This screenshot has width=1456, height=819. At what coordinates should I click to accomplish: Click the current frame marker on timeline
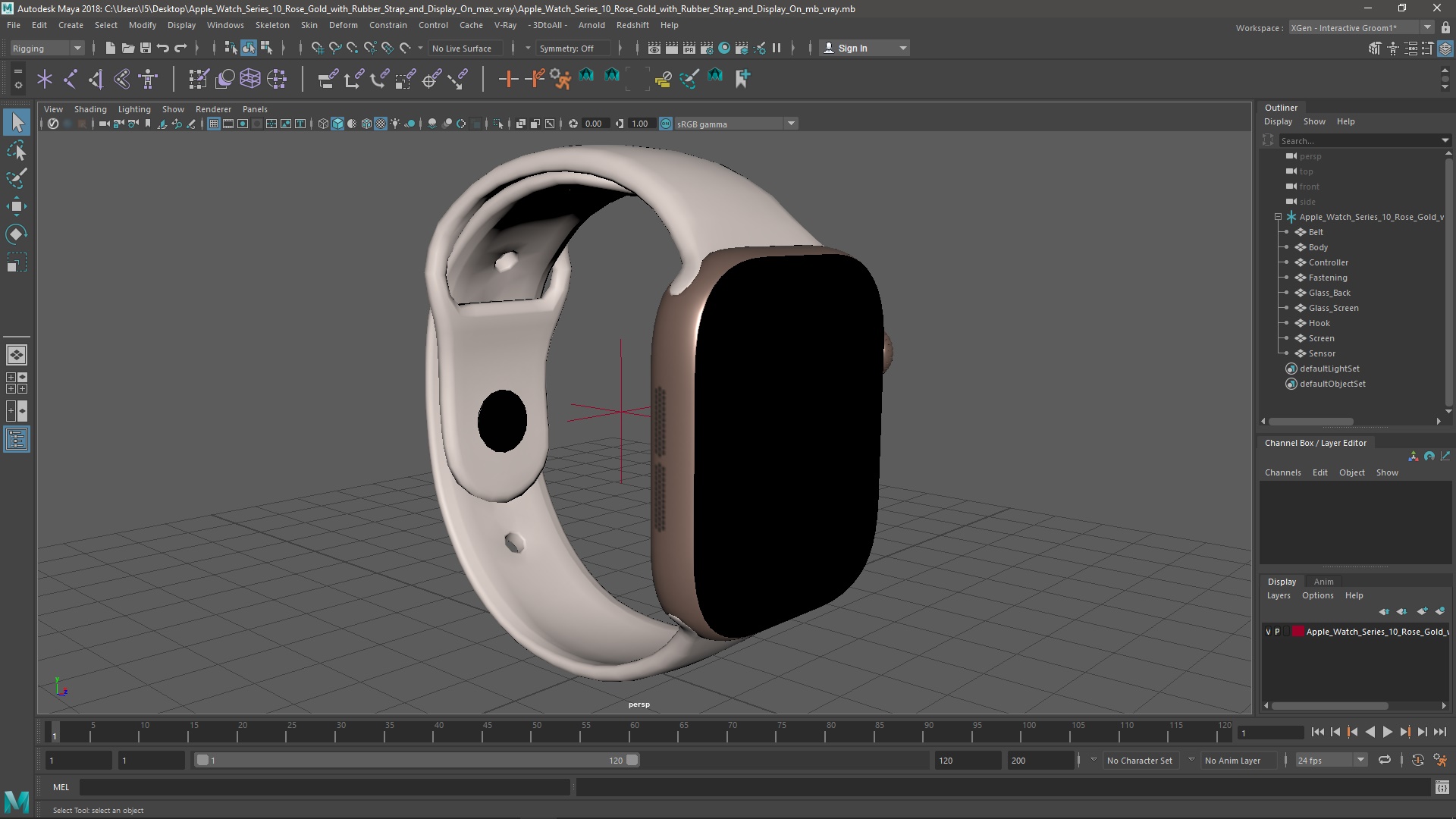(54, 733)
